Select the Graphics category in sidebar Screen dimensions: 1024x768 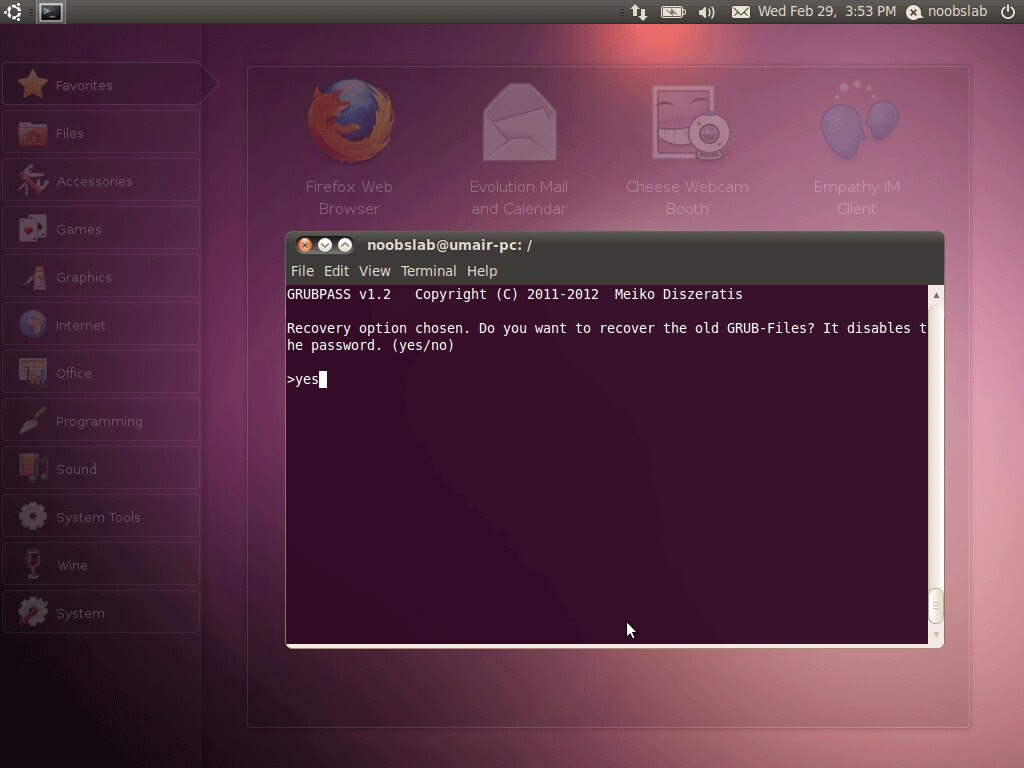33,277
